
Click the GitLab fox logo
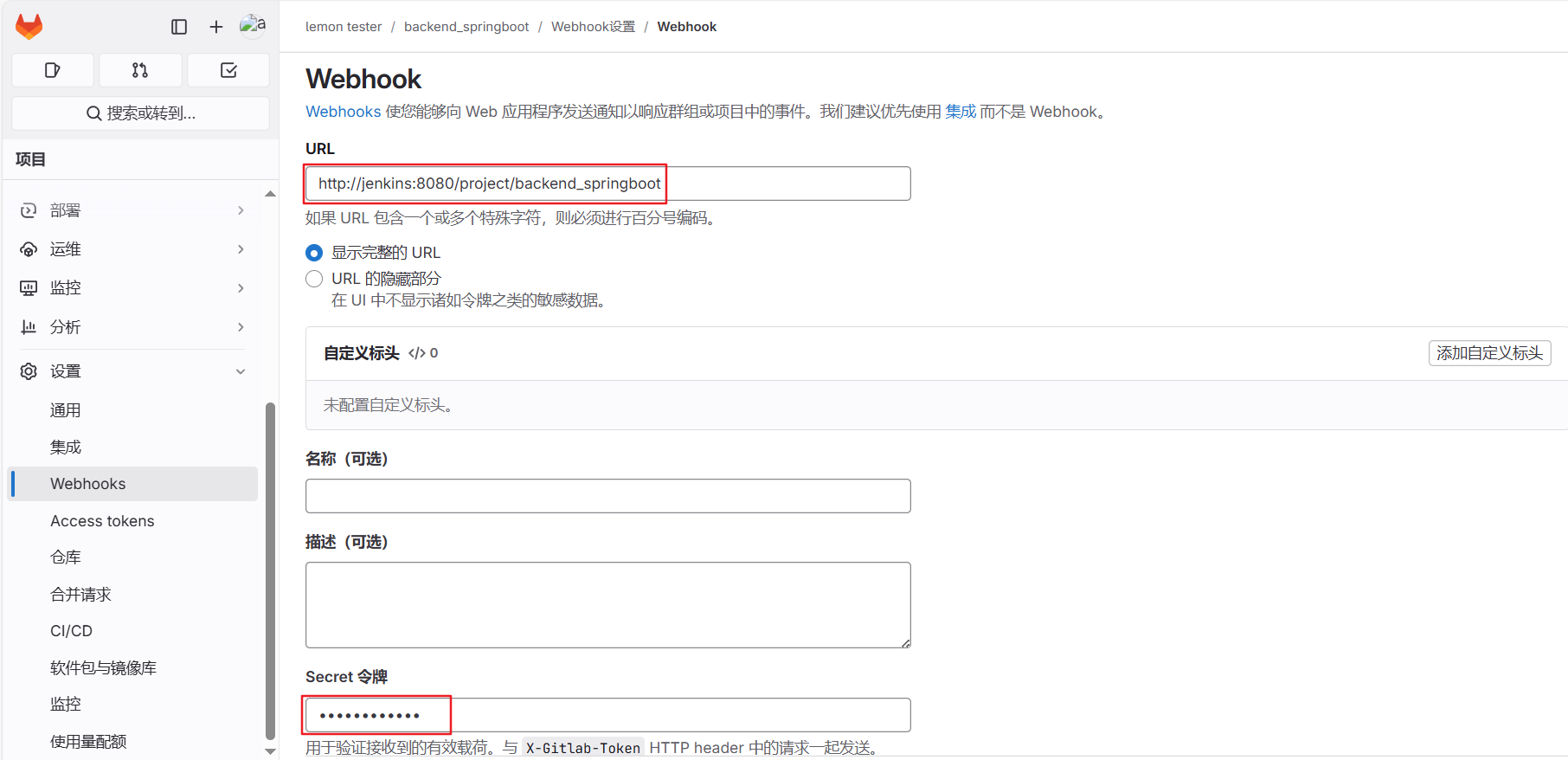pyautogui.click(x=29, y=27)
